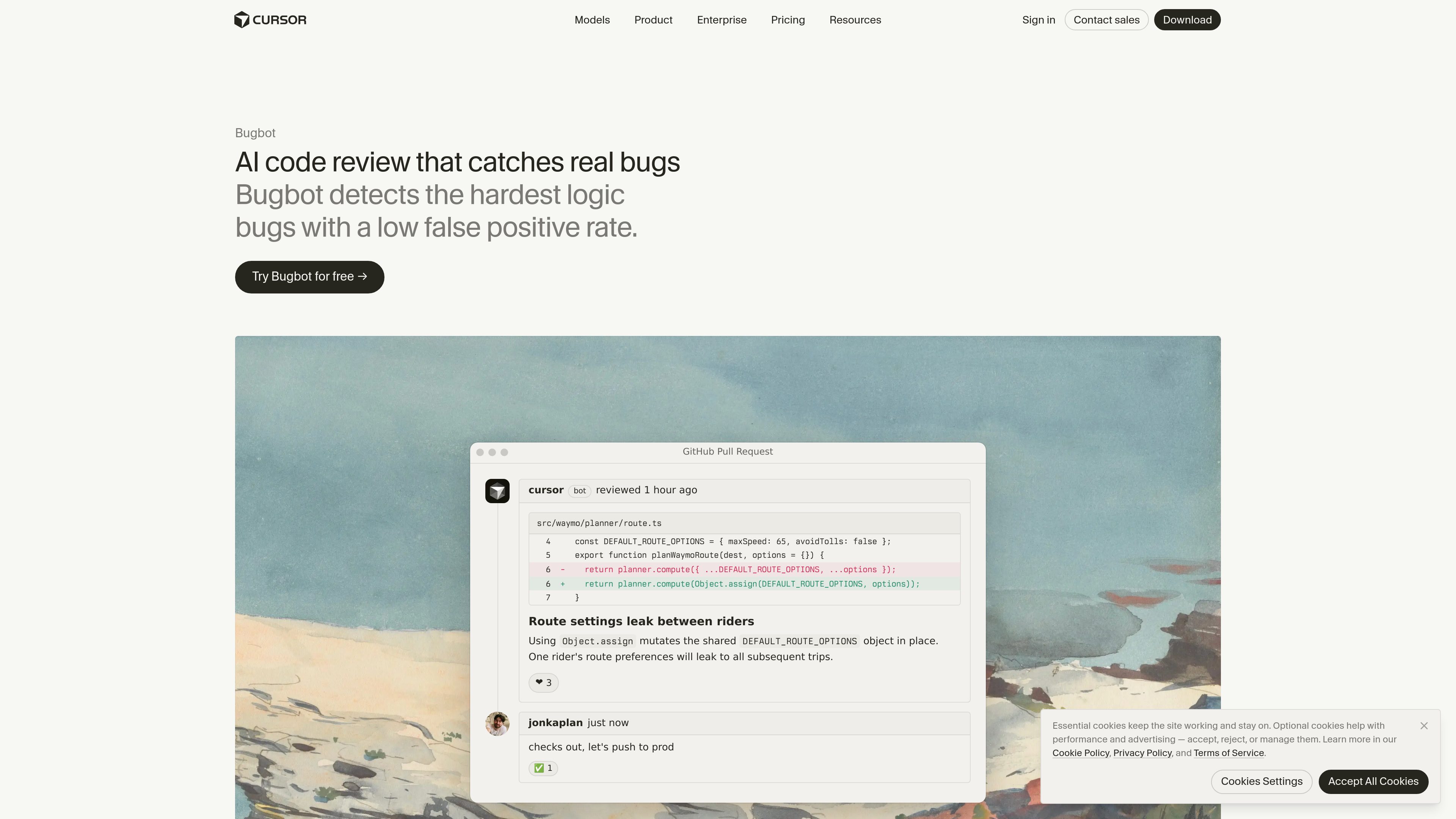Go to the Pricing page
The height and width of the screenshot is (819, 1456).
click(788, 20)
